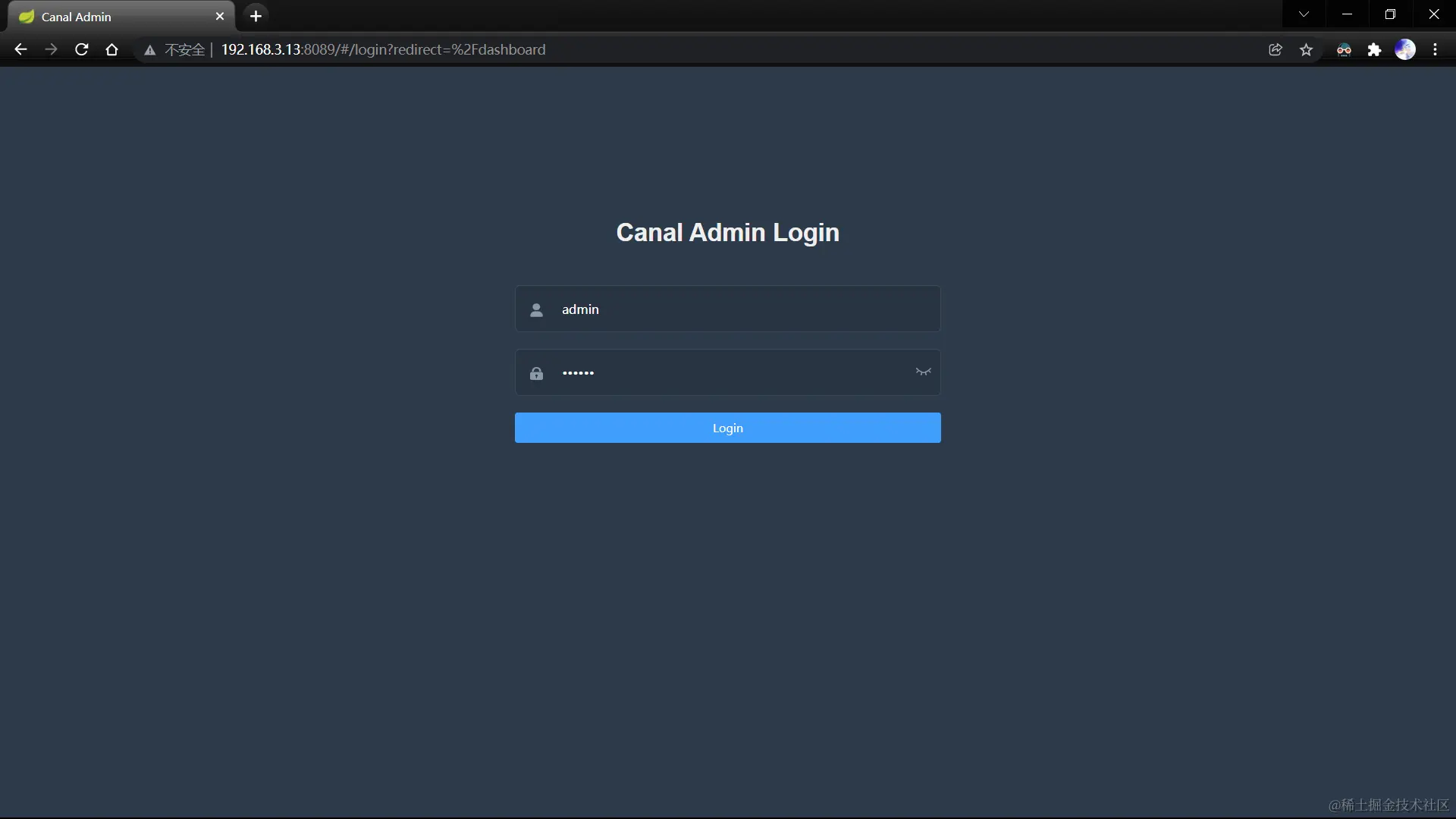Focus the password input field
The height and width of the screenshot is (819, 1456).
pos(728,372)
